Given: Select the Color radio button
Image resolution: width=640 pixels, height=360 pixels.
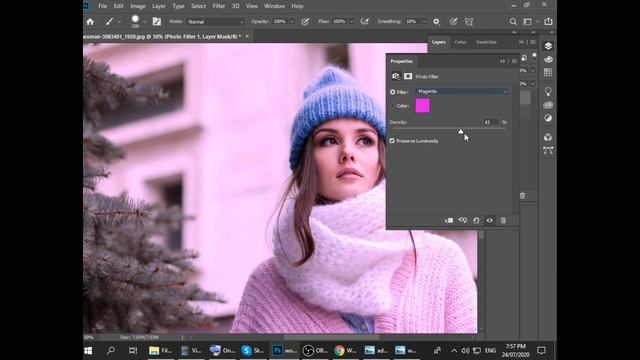Looking at the screenshot, I should click(x=393, y=106).
